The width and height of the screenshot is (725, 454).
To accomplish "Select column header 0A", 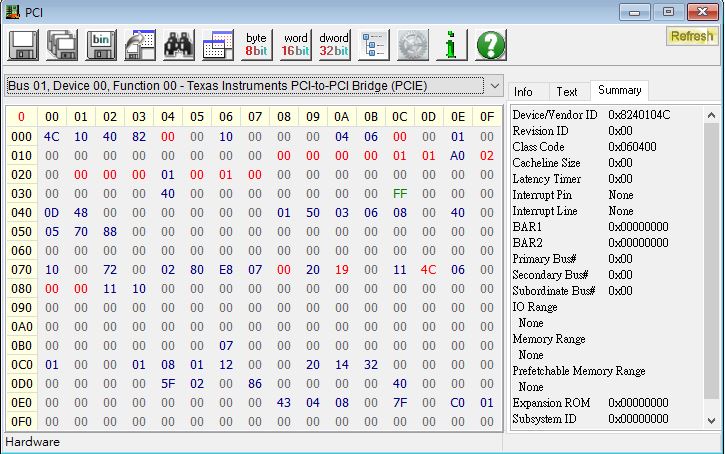I will tap(342, 117).
